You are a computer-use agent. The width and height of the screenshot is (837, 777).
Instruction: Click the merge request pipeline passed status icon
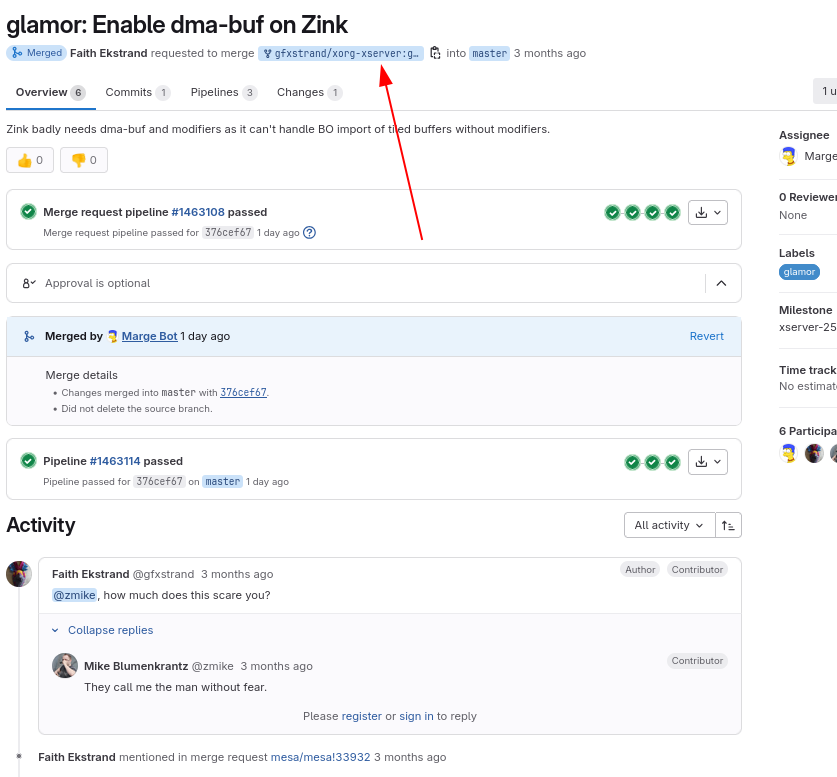[28, 212]
